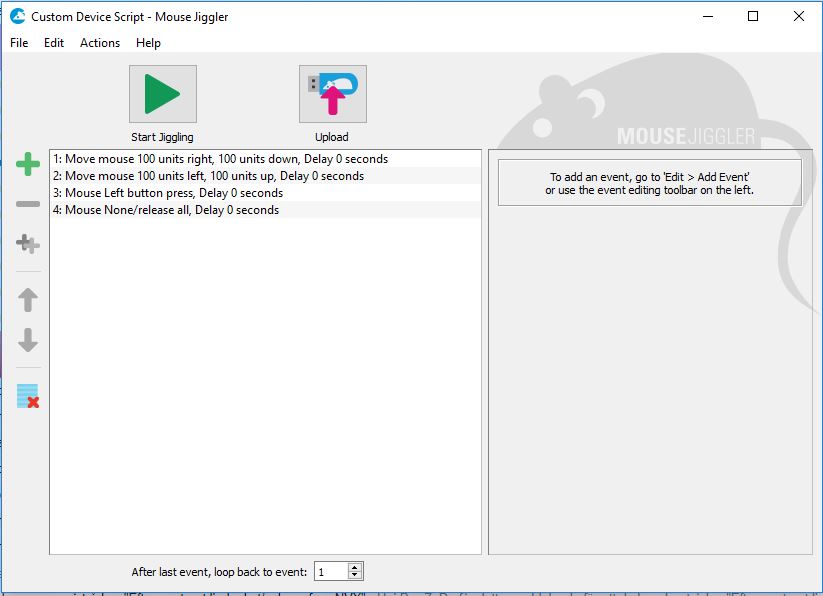Click the Mouse Jiggler app icon in title bar
The height and width of the screenshot is (596, 823).
(x=18, y=16)
